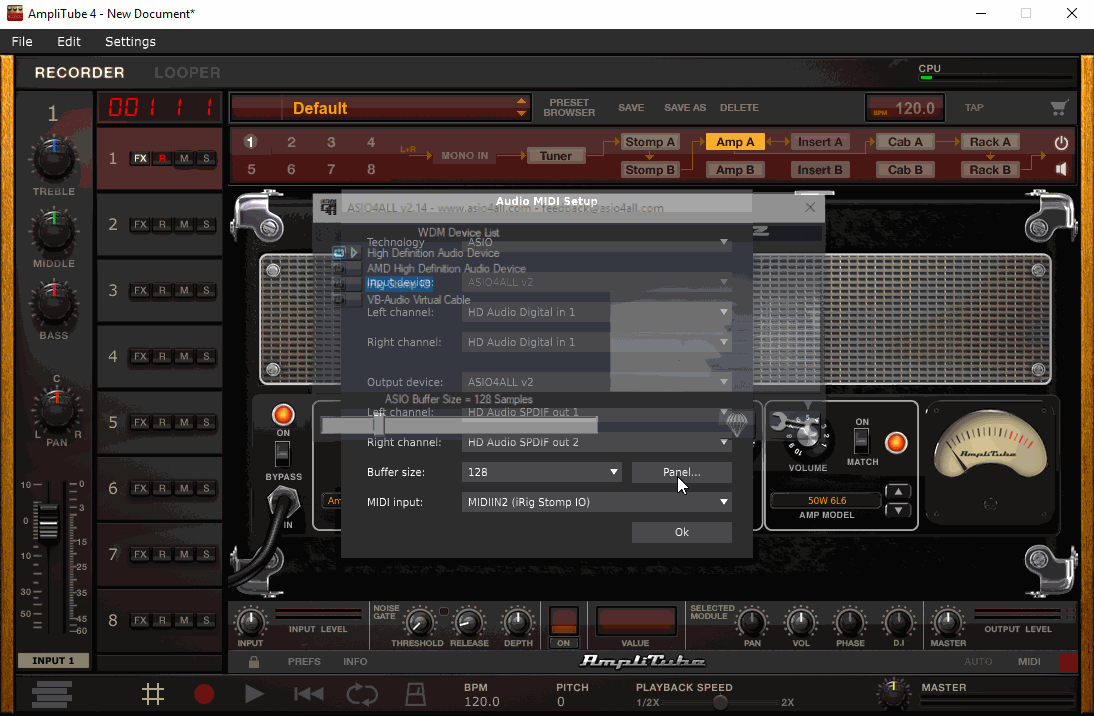Open the shopping cart custom shop

(1059, 108)
